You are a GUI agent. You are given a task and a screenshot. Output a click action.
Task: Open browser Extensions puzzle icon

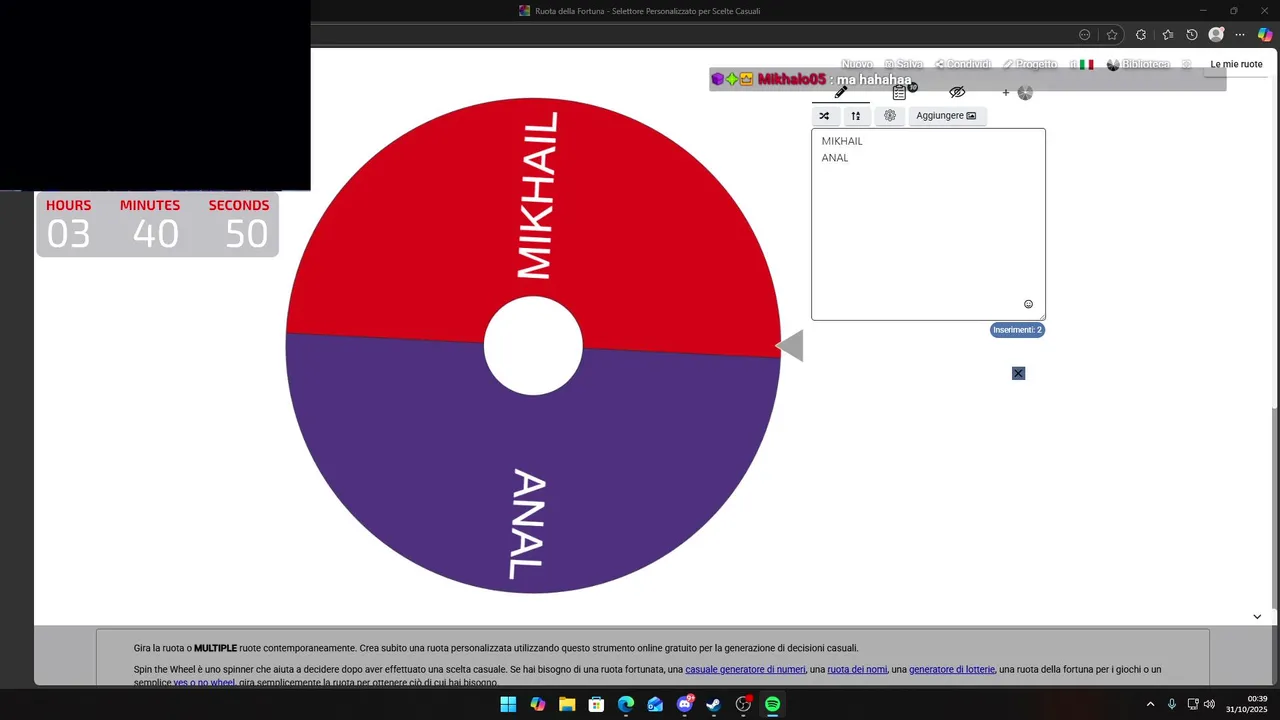1141,34
